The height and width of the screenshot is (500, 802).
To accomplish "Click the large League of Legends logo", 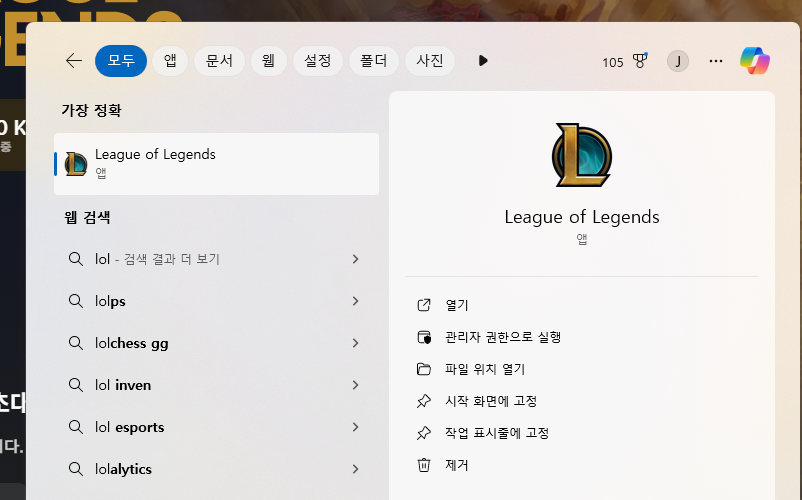I will point(581,155).
